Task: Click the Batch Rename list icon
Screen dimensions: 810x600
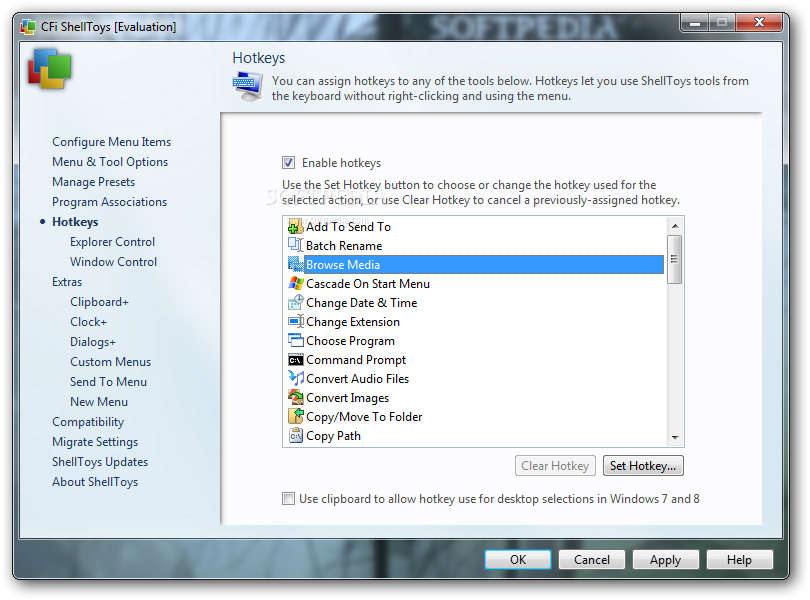Action: coord(295,245)
